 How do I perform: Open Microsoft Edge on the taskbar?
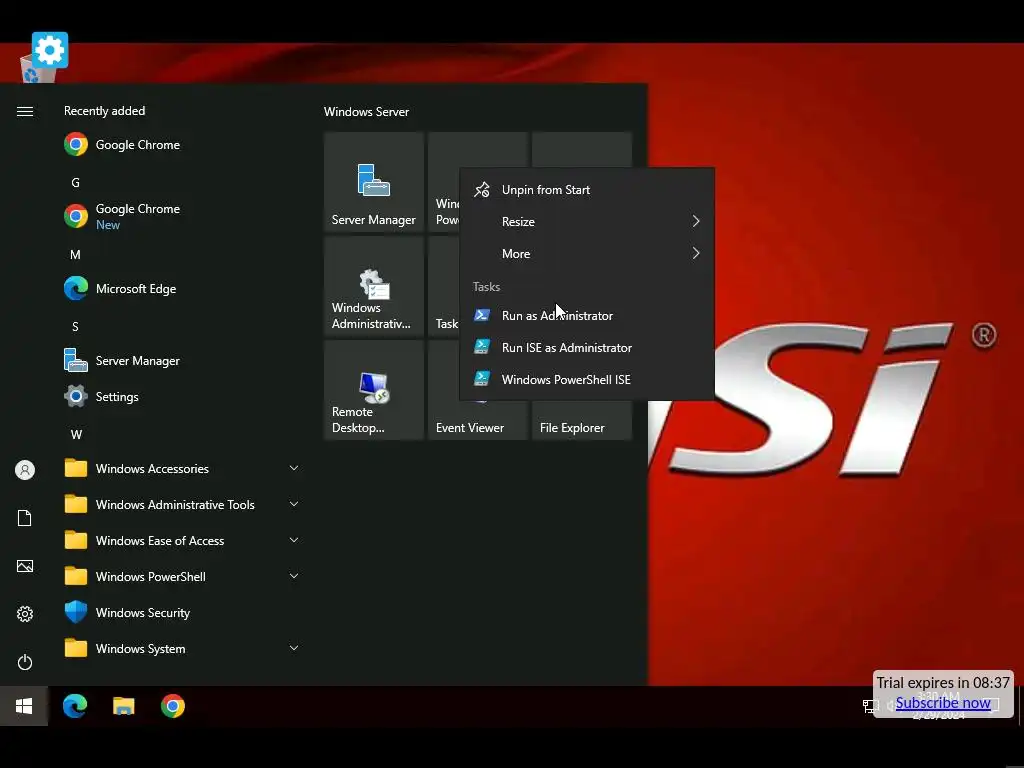(x=74, y=706)
